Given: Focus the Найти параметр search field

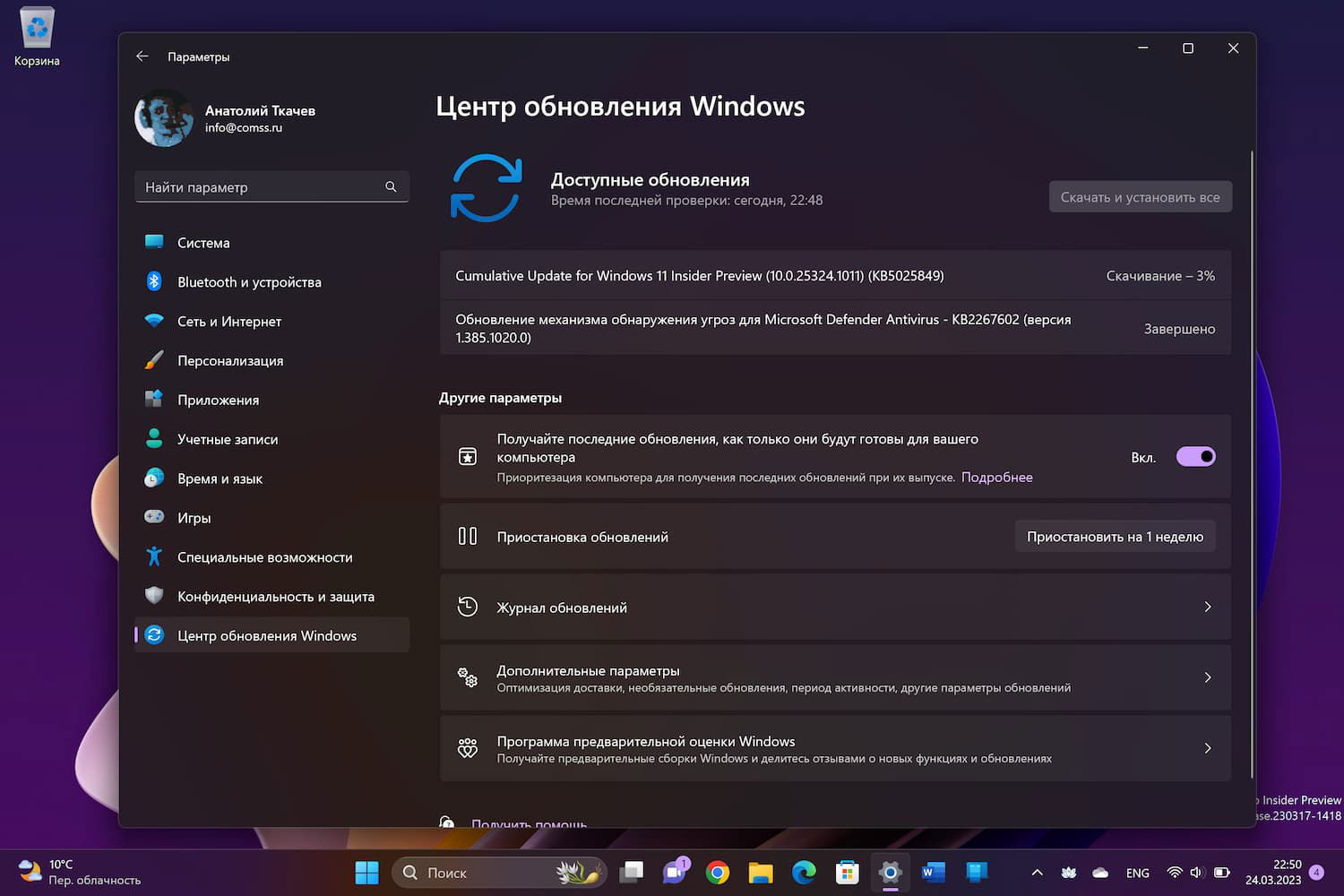Looking at the screenshot, I should (271, 186).
